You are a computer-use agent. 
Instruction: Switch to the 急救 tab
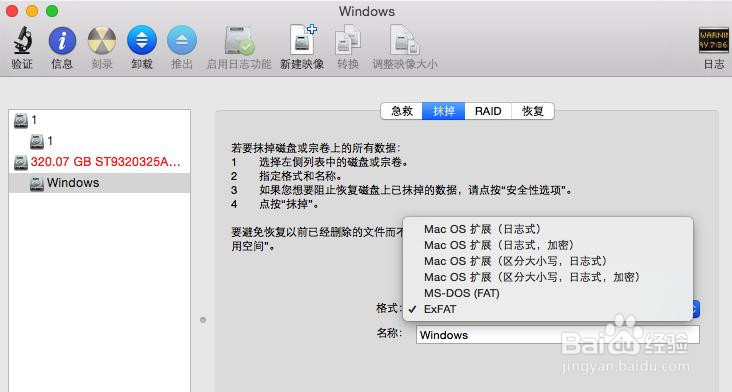click(401, 111)
